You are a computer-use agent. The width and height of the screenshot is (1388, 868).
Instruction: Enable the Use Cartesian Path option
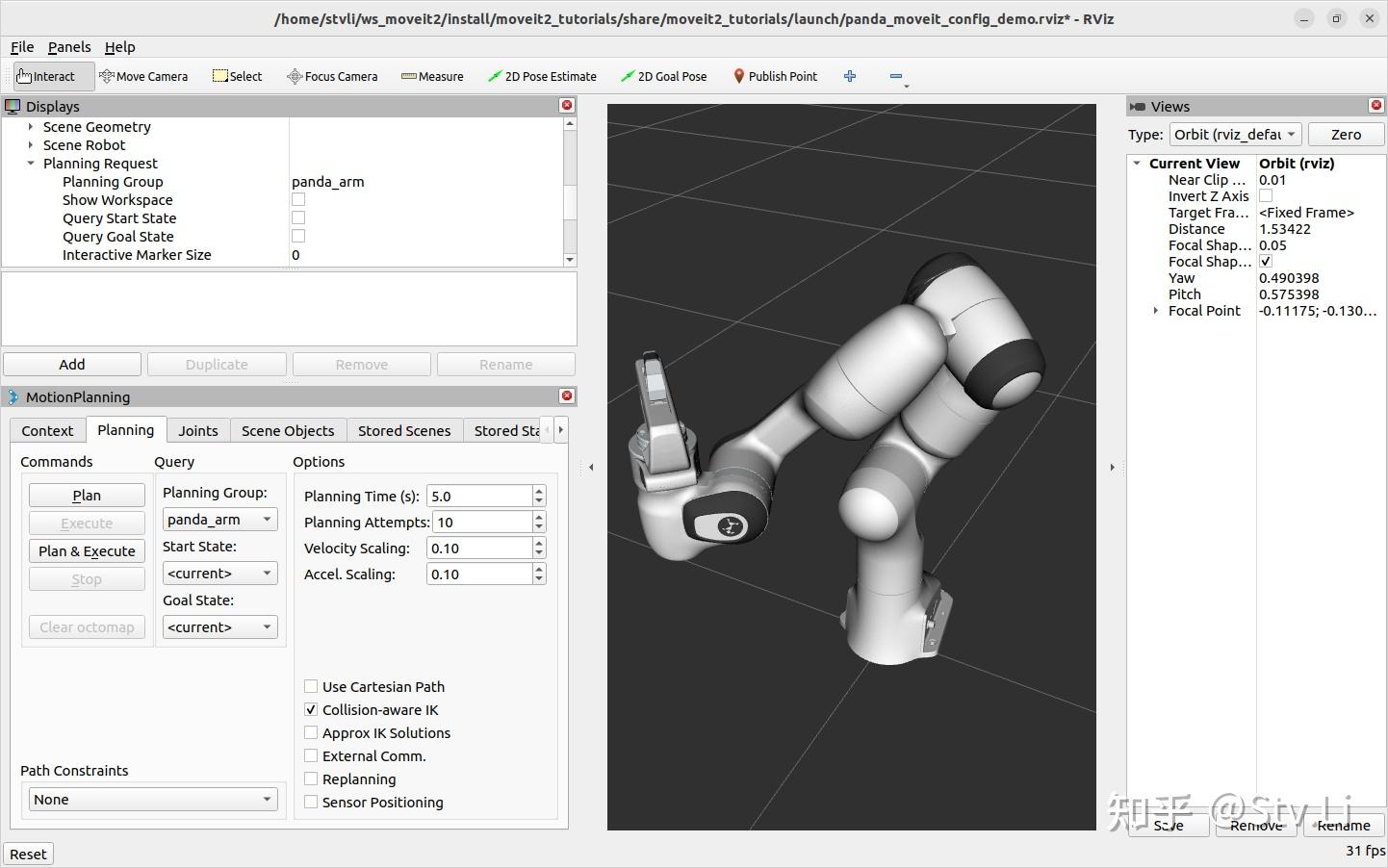[x=311, y=686]
